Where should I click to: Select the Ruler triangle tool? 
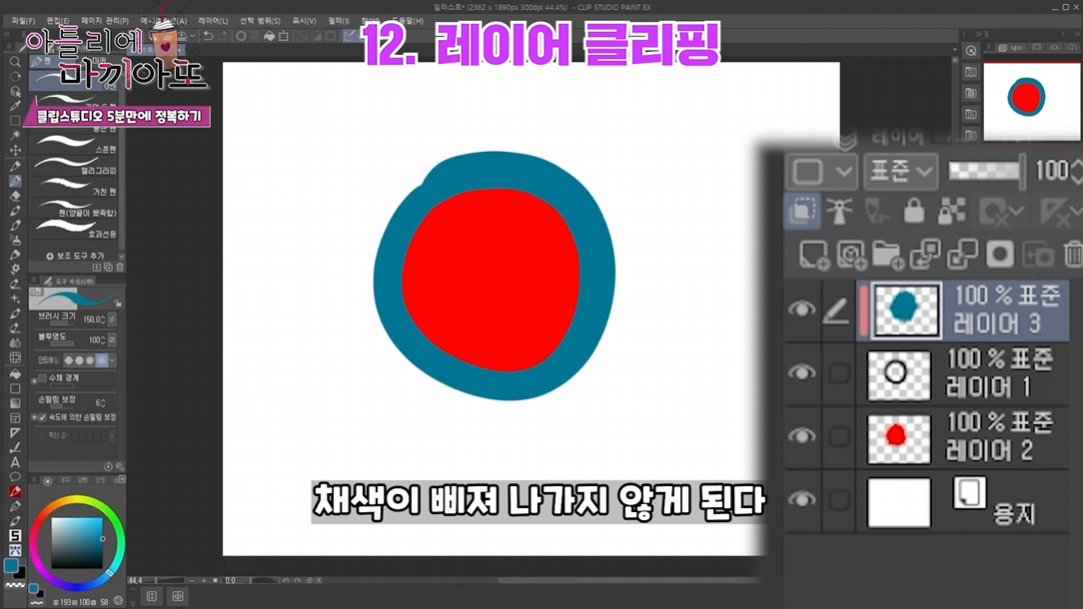[15, 433]
